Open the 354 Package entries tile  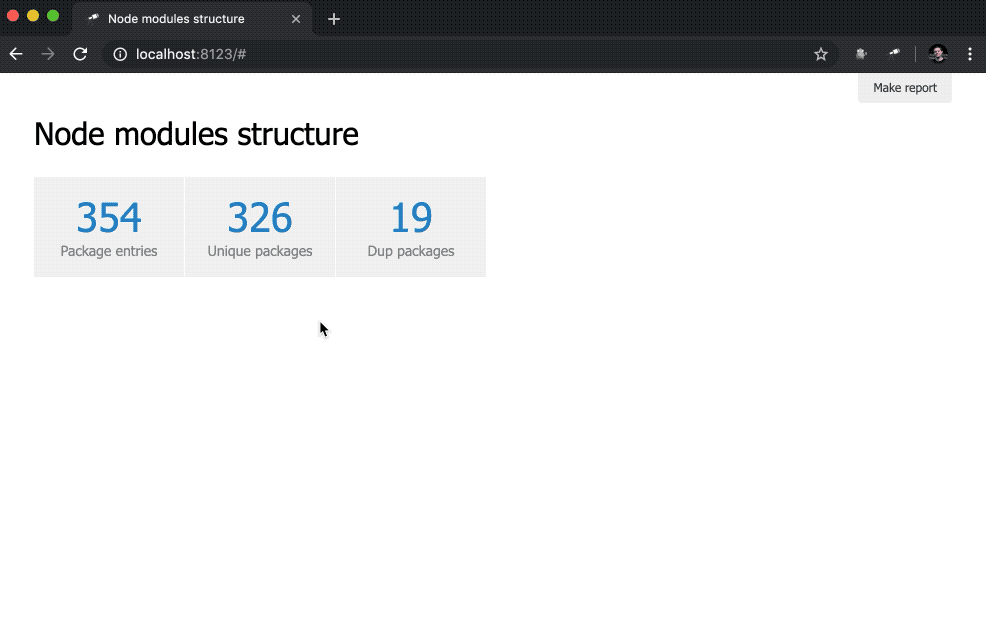109,227
